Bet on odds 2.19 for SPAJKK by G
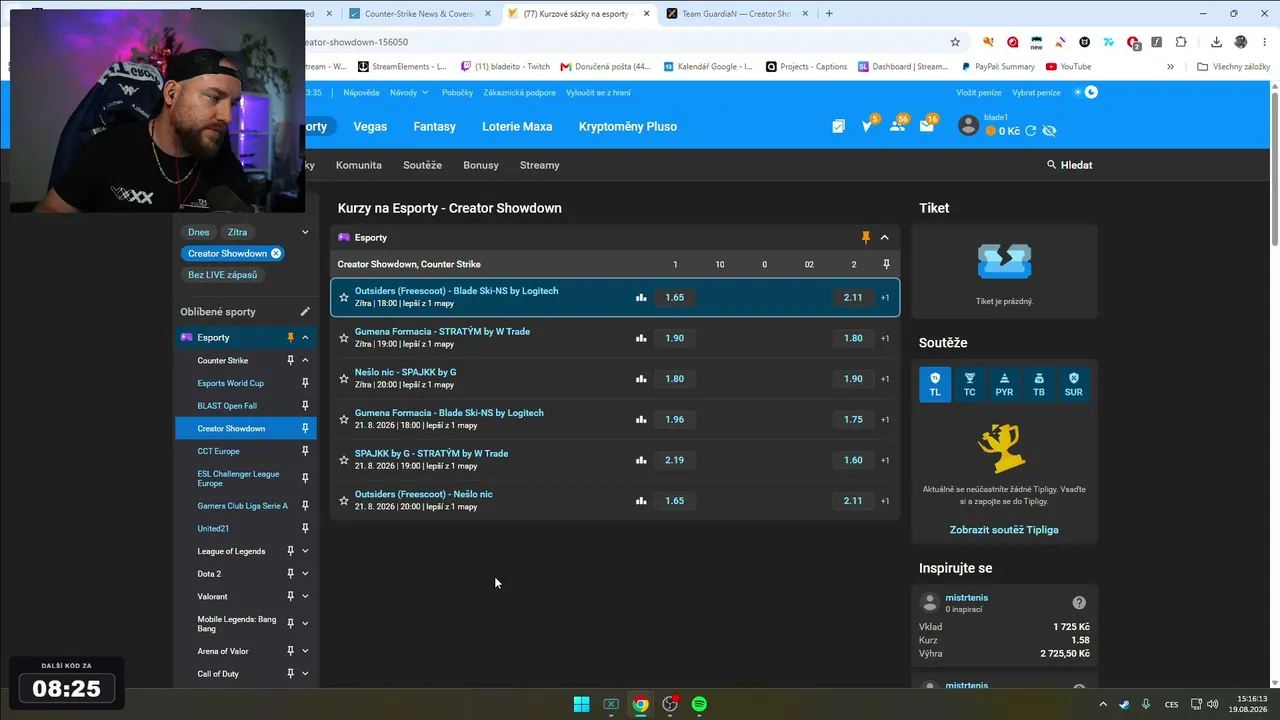 (675, 460)
